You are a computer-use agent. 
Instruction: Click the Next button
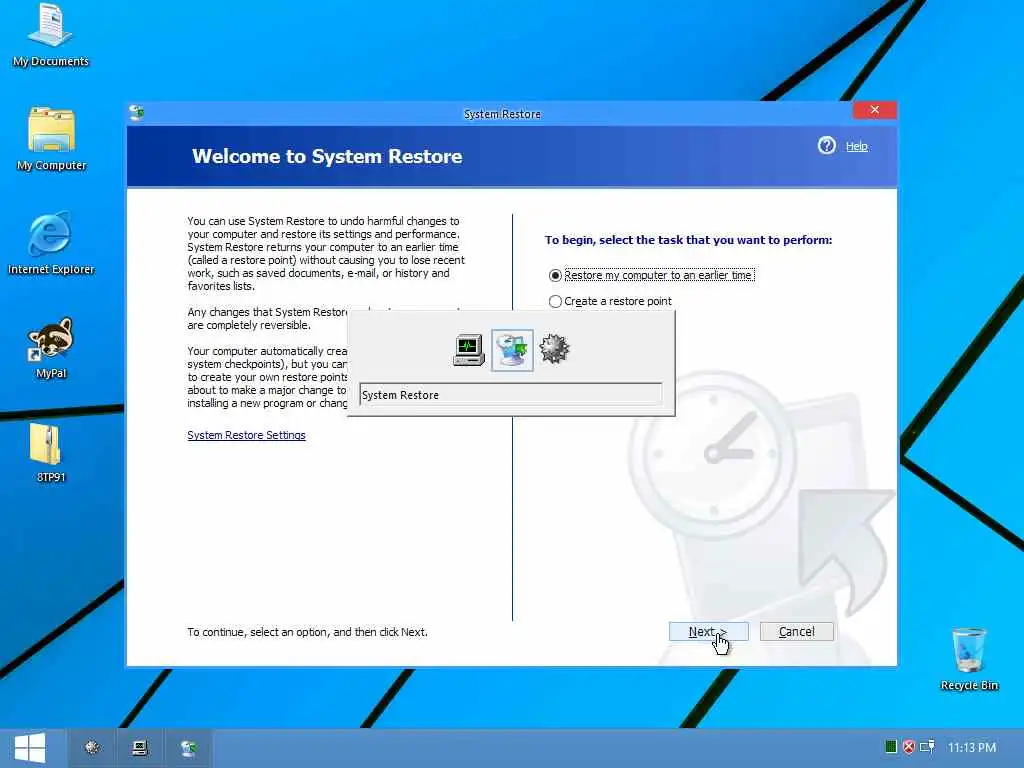tap(709, 632)
